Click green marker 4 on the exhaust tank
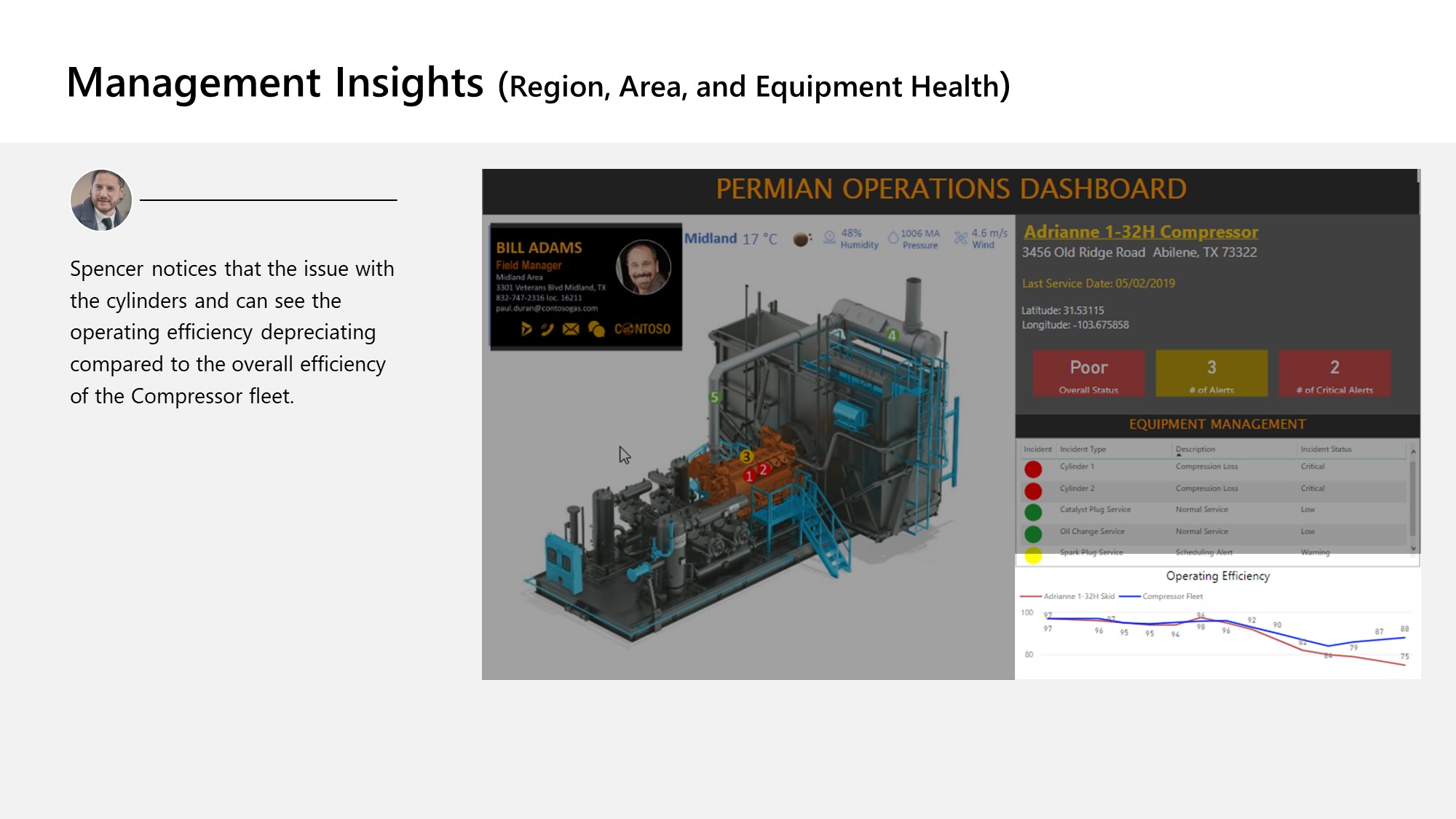Image resolution: width=1456 pixels, height=819 pixels. (x=893, y=336)
